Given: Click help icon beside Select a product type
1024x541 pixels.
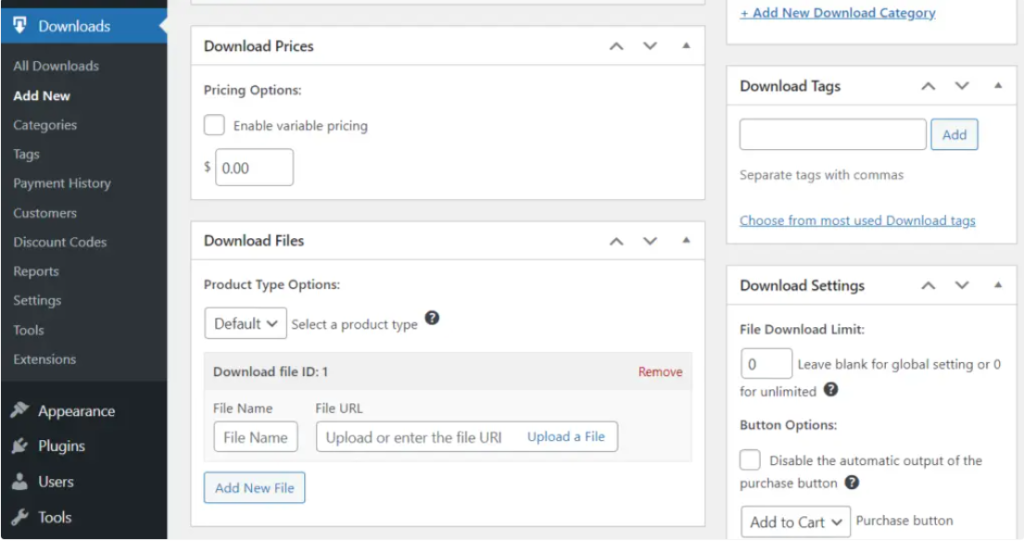Looking at the screenshot, I should pyautogui.click(x=432, y=318).
